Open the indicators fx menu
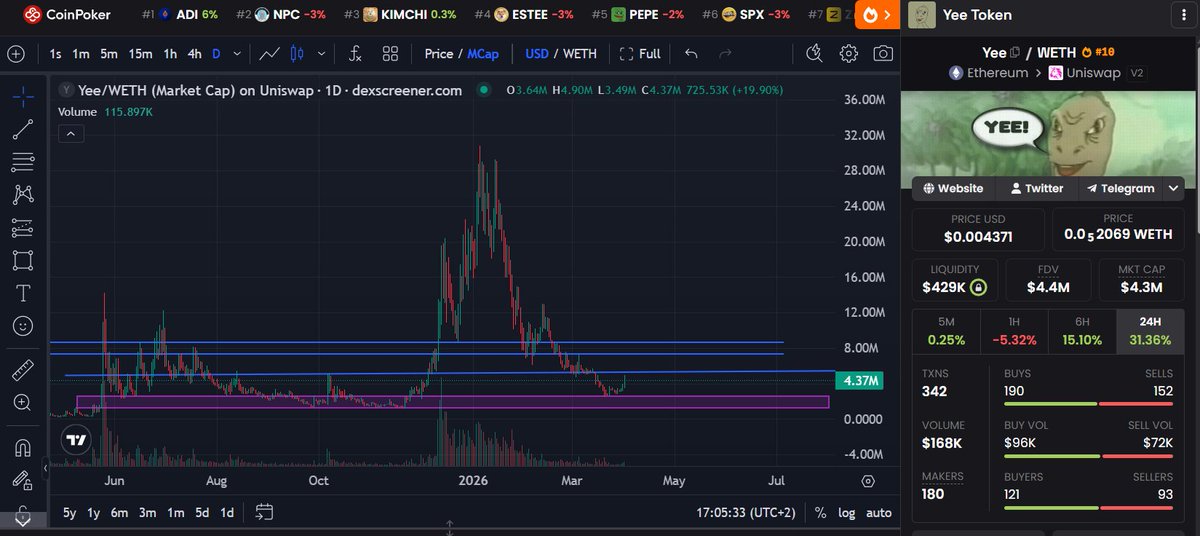Screen dimensions: 1200x536 (355, 54)
